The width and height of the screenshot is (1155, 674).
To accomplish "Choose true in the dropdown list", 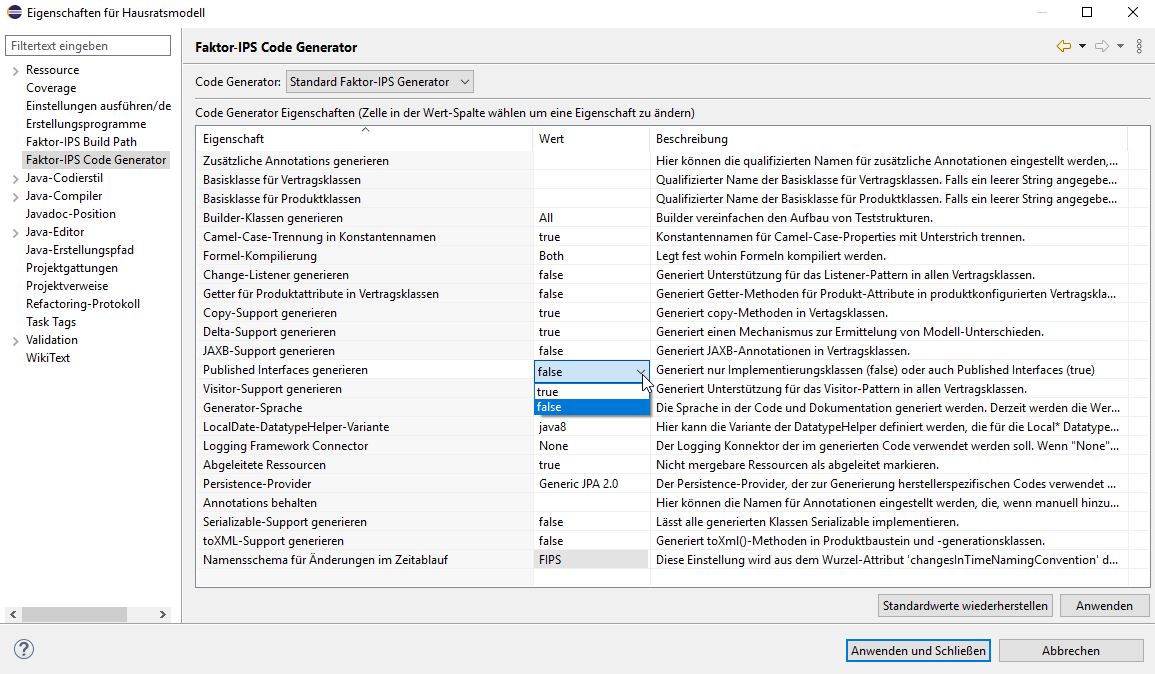I will point(591,391).
